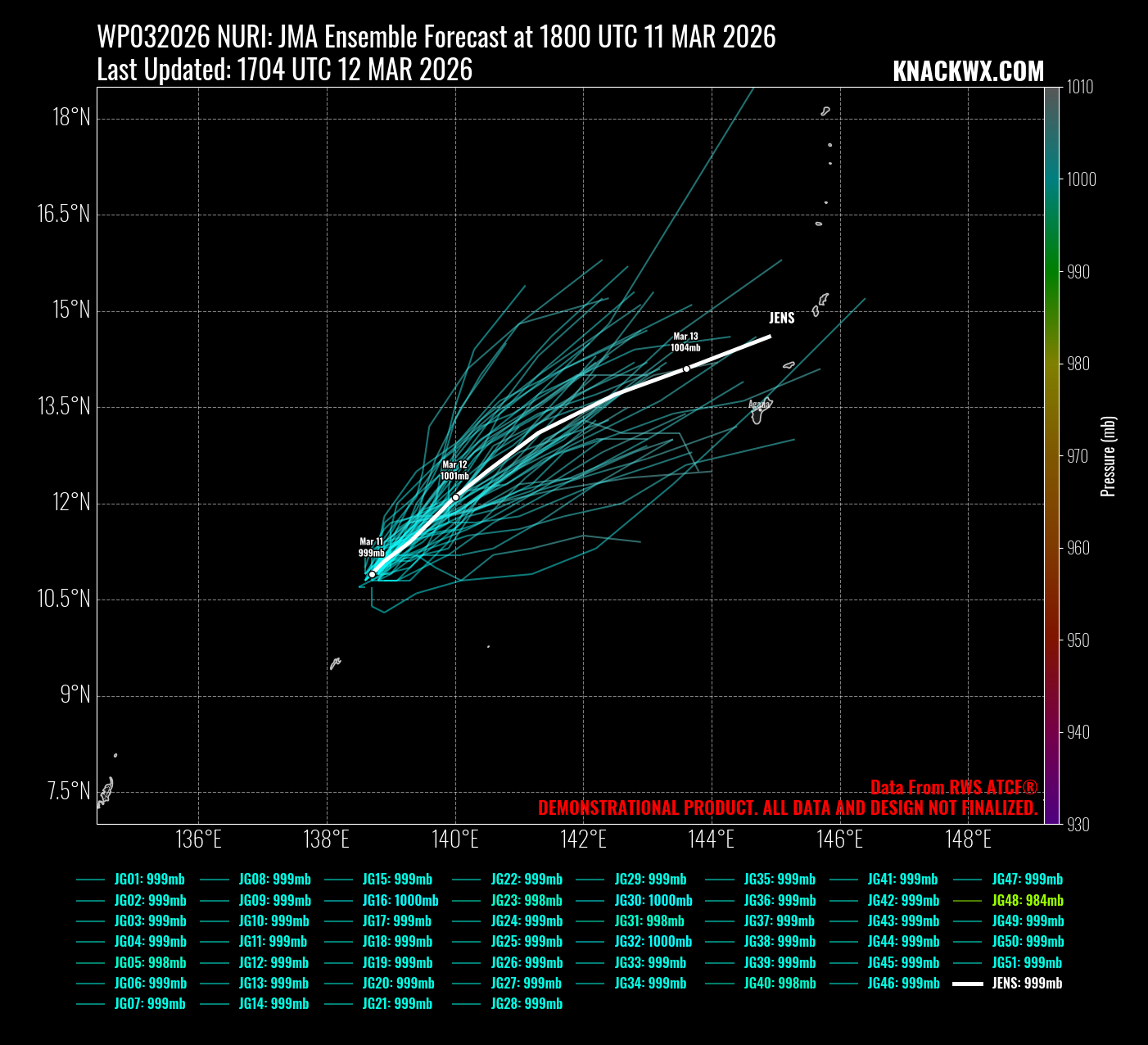Select the JG40: 998mb legend entry
This screenshot has height=1045, width=1148.
click(780, 984)
